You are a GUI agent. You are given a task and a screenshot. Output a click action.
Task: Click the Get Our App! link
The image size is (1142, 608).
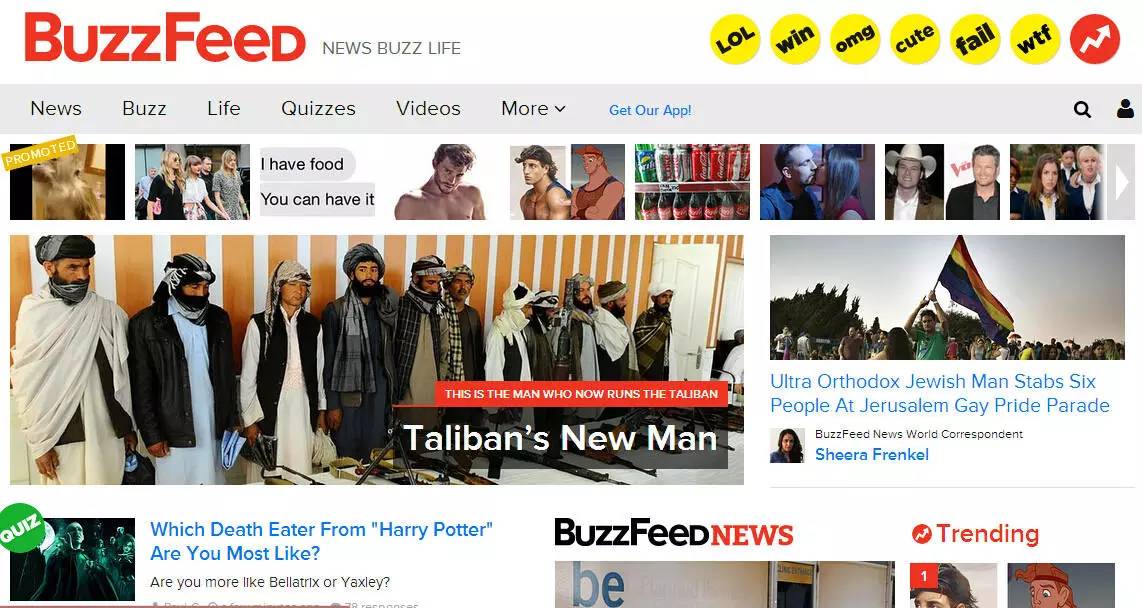coord(650,110)
